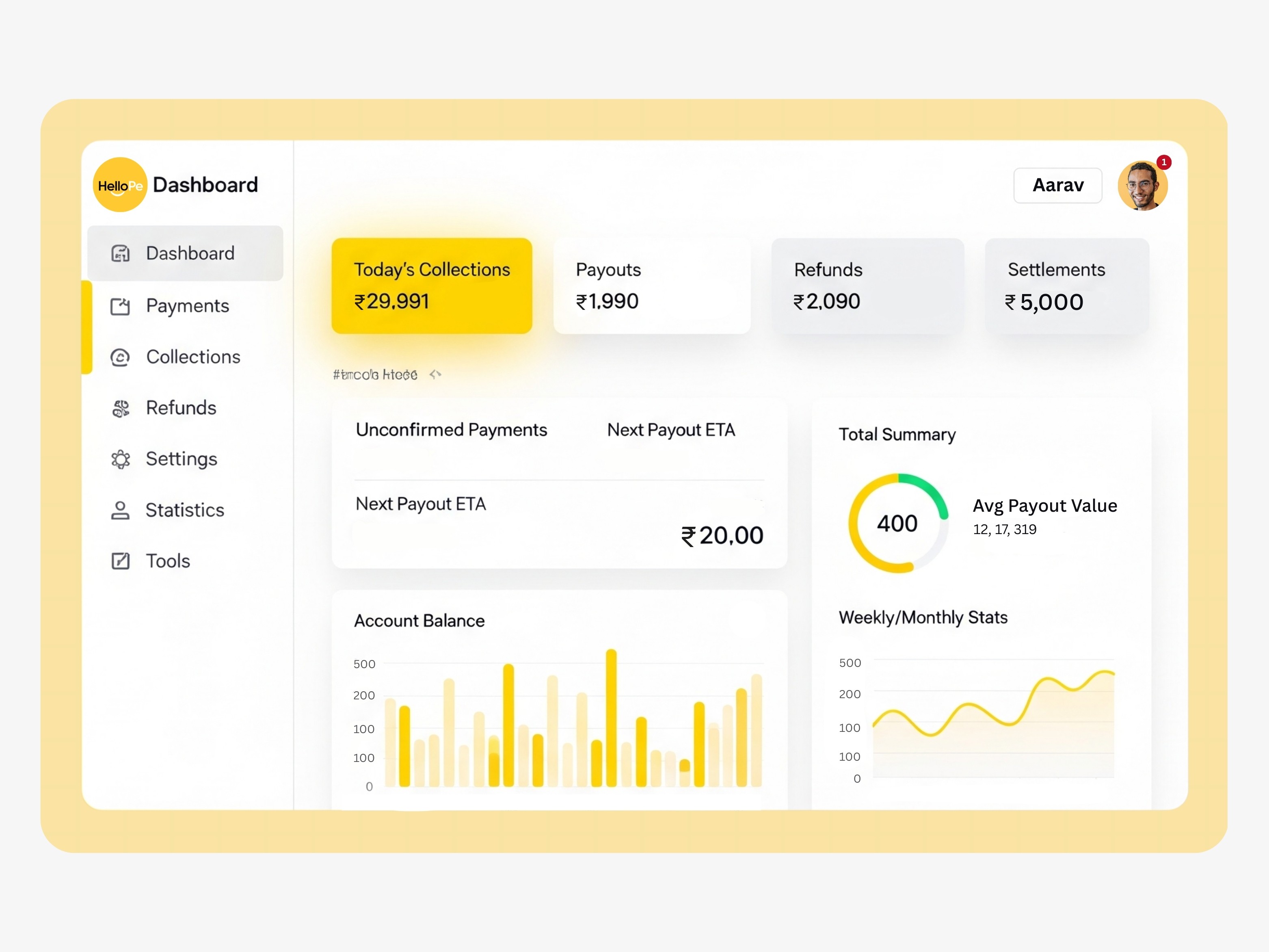Open the Today's Collections card
This screenshot has width=1269, height=952.
point(431,286)
